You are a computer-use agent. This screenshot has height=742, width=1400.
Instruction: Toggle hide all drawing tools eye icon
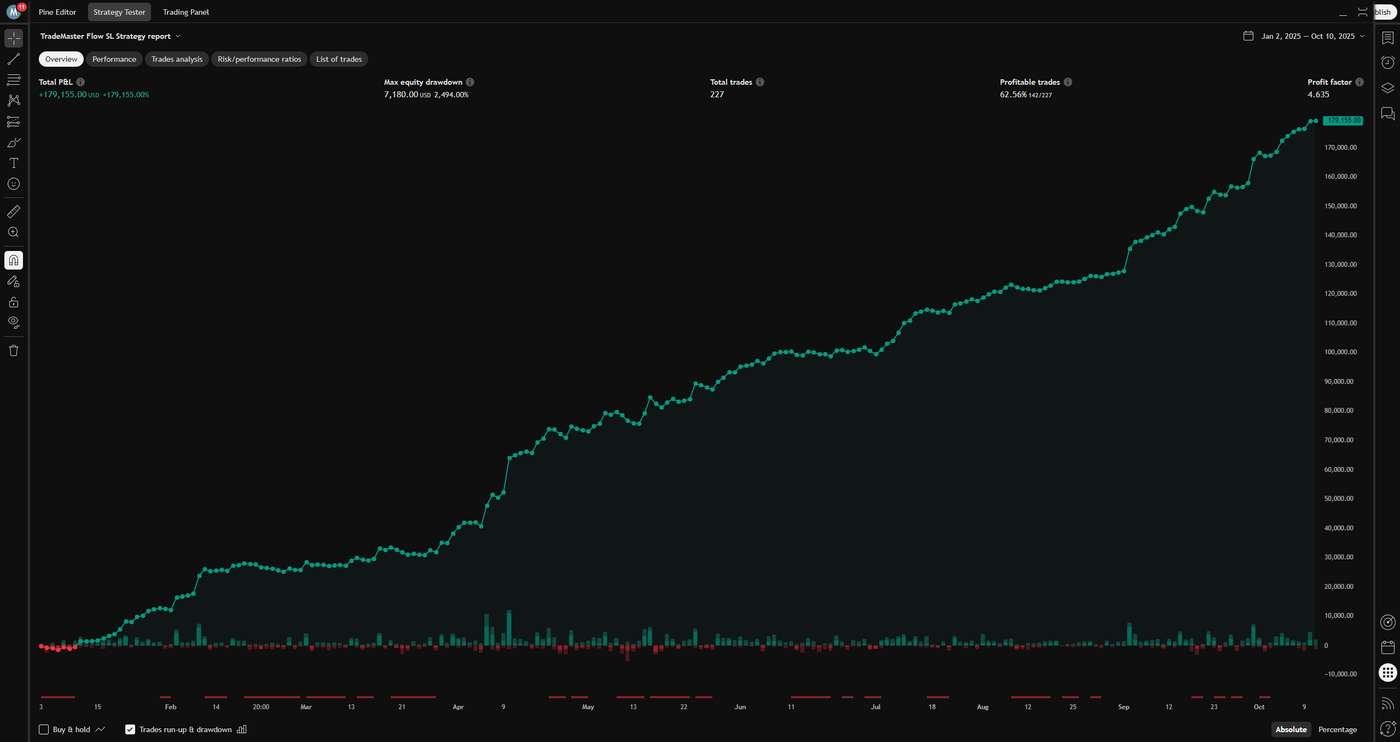click(x=13, y=322)
